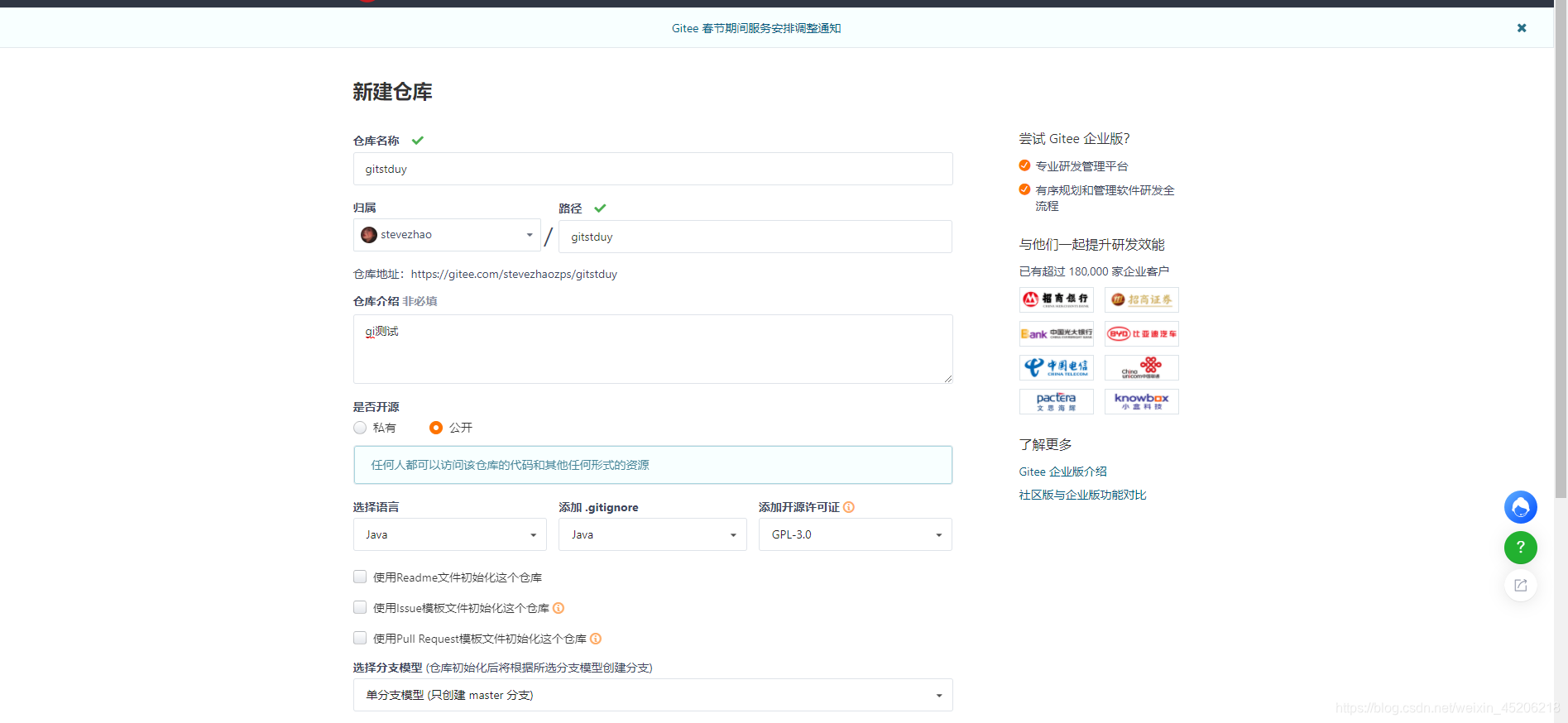This screenshot has width=1568, height=723.
Task: Click the 尝试 Gitee 企业版? heading
Action: point(1074,139)
